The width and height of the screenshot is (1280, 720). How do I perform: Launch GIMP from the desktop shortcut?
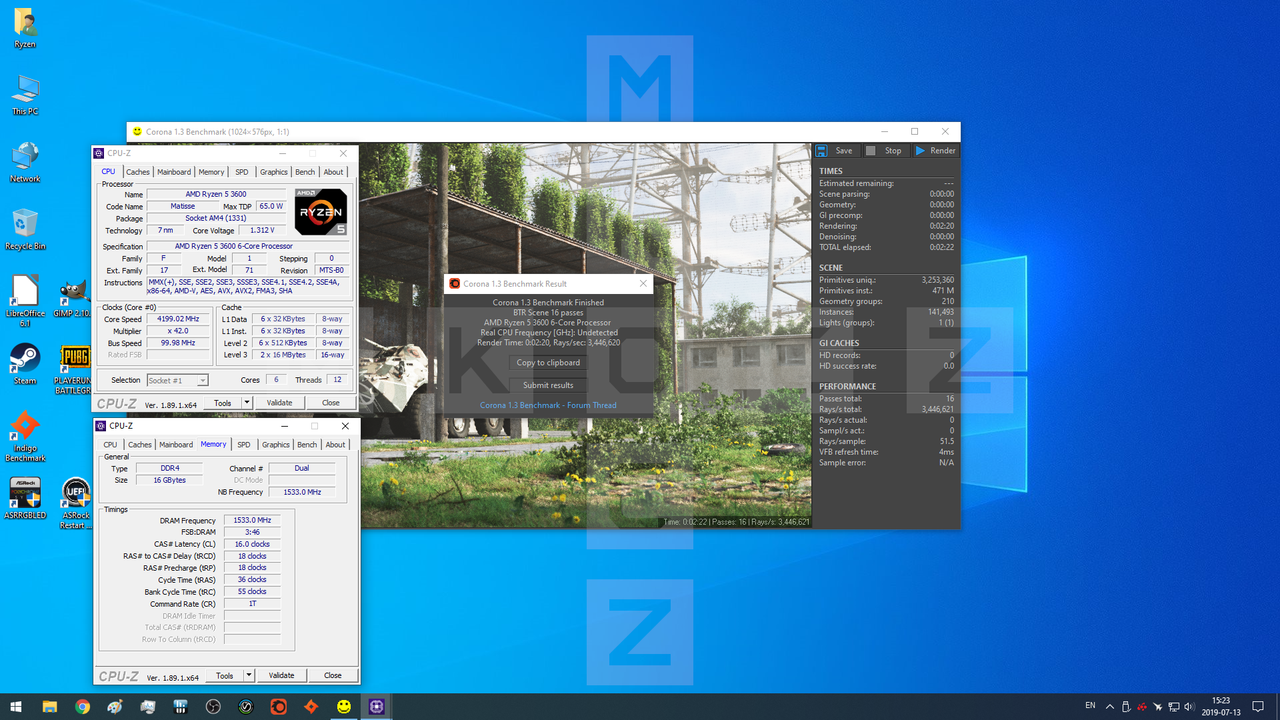76,299
